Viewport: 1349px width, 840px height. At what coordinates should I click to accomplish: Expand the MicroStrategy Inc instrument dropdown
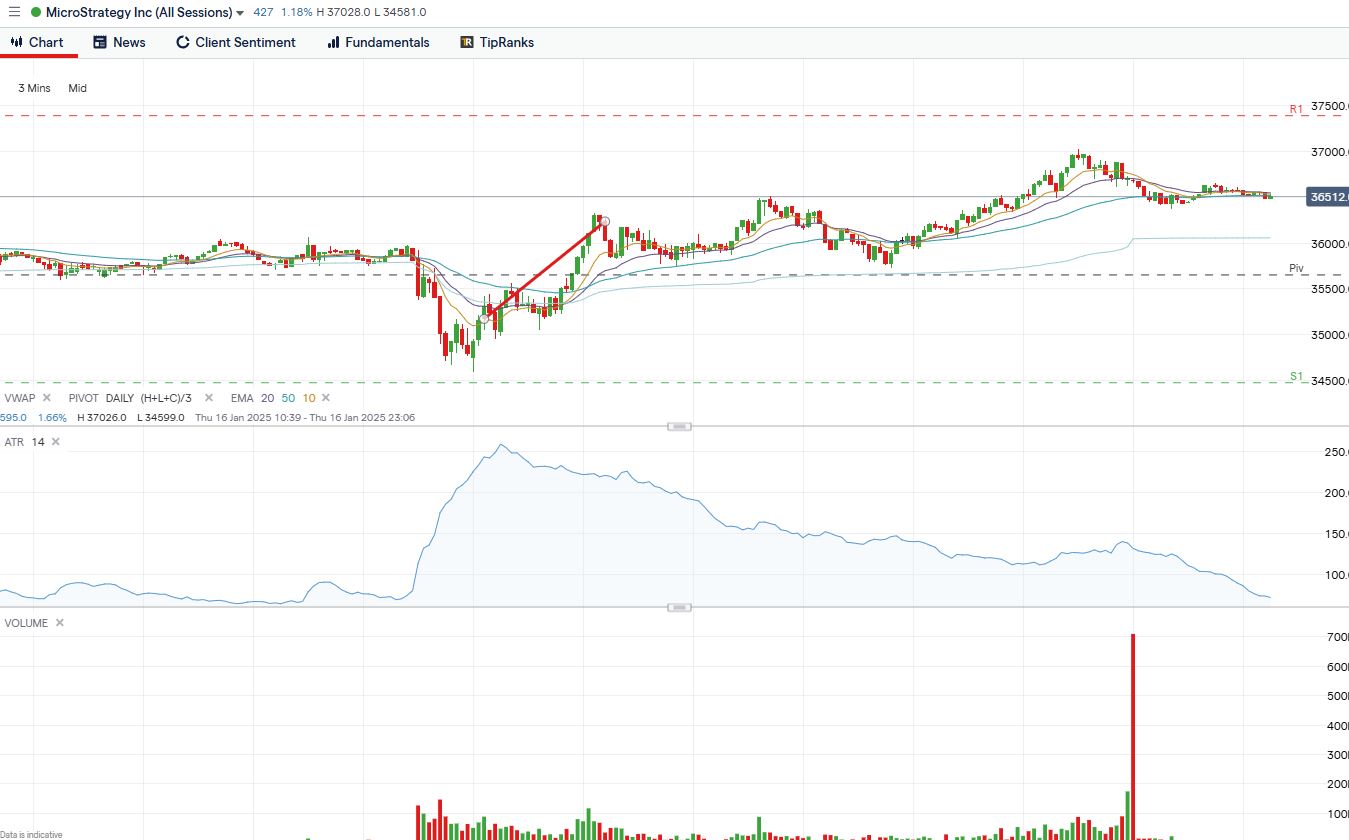(x=239, y=13)
